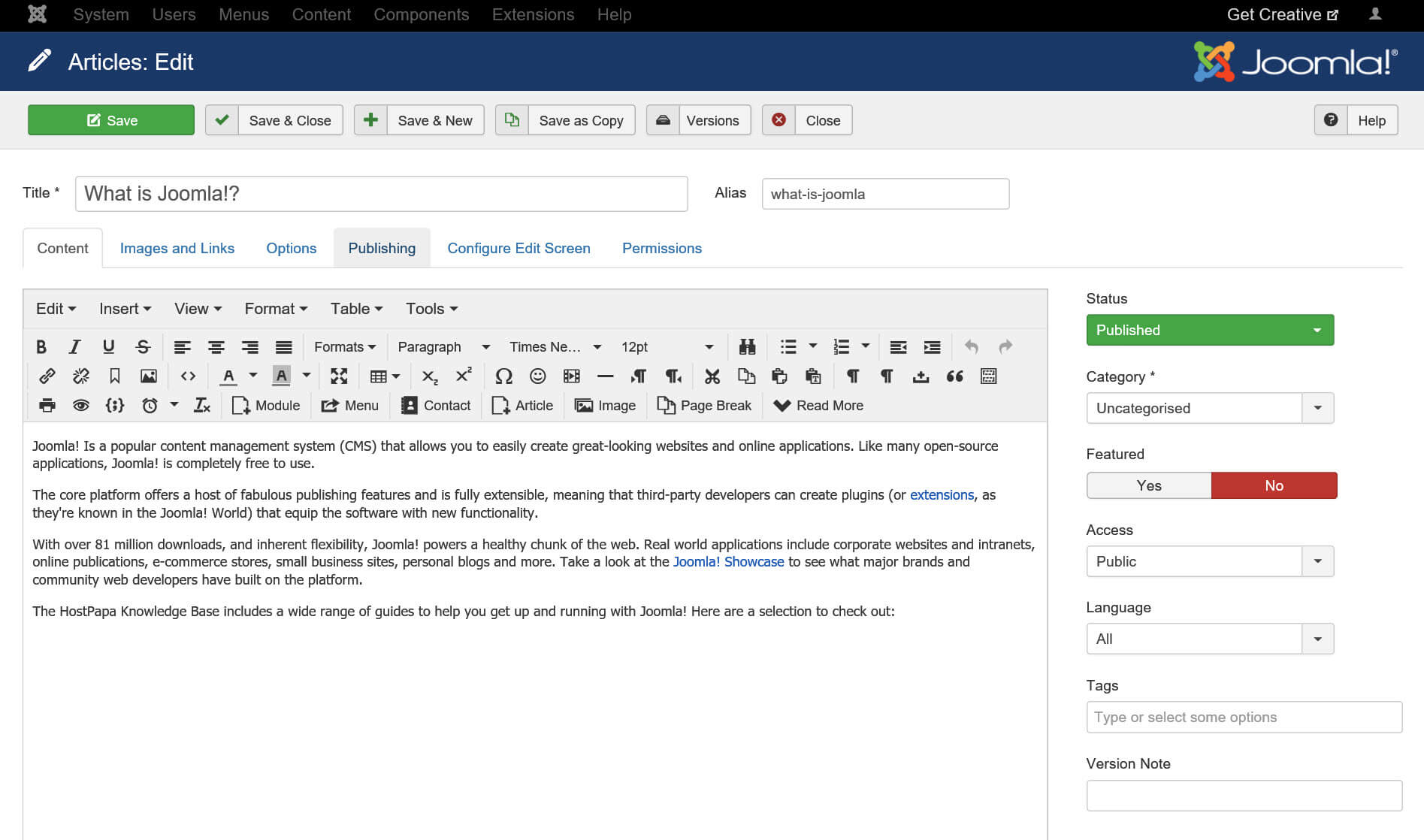The width and height of the screenshot is (1424, 840).
Task: Insert a bullet list
Action: [788, 346]
